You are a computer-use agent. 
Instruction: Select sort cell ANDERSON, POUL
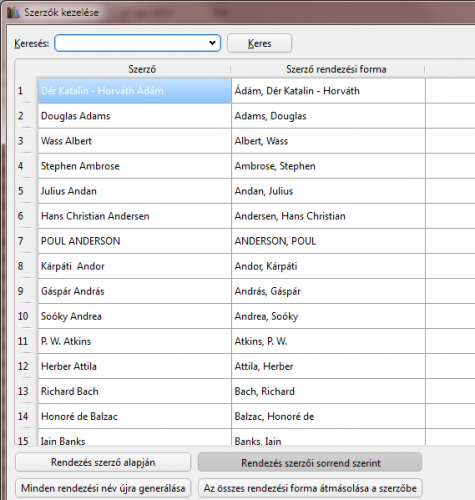pos(328,241)
